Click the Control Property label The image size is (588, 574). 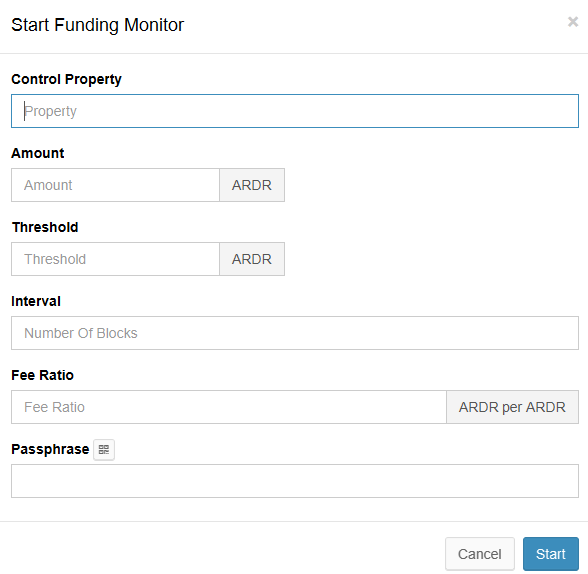tap(66, 79)
